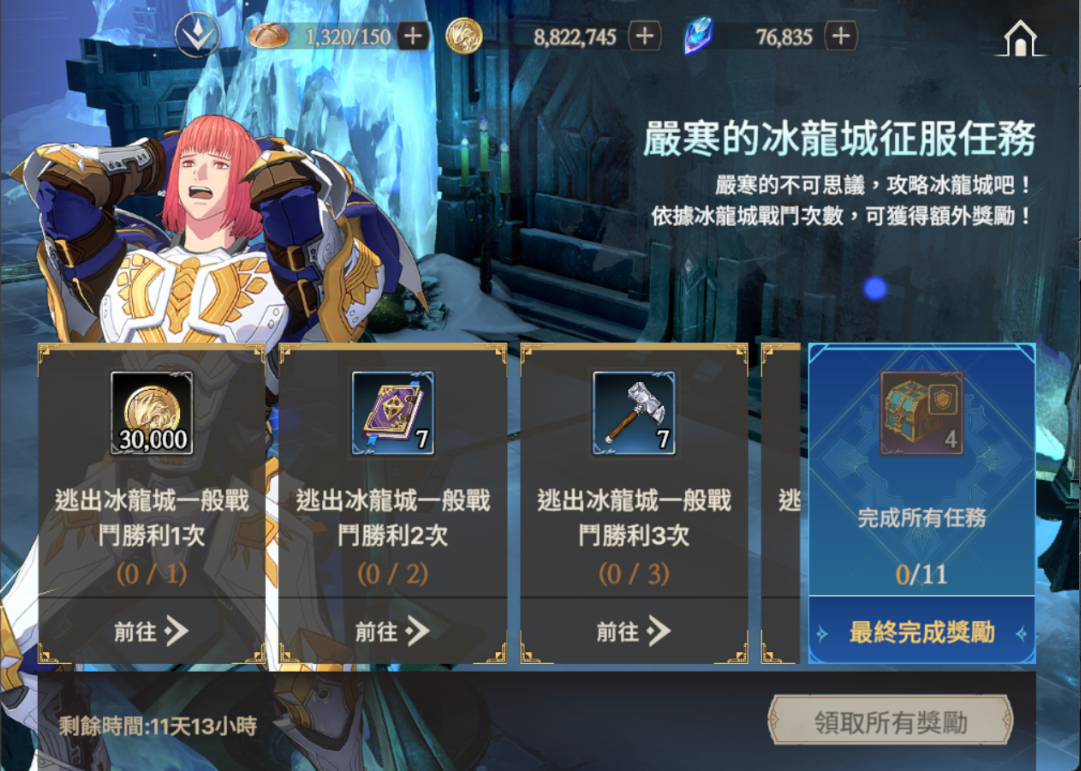
Task: Go to the 2-win mission via 前往
Action: coord(393,631)
